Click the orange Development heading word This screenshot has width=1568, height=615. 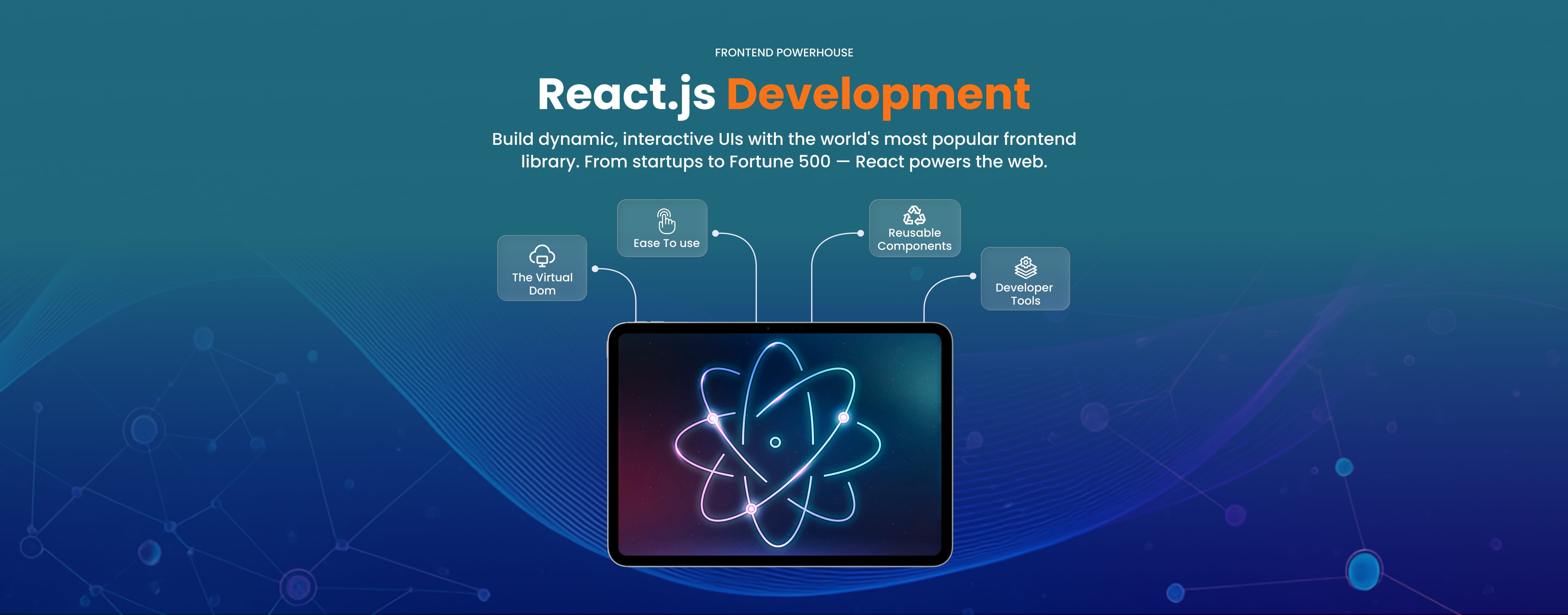pyautogui.click(x=878, y=95)
